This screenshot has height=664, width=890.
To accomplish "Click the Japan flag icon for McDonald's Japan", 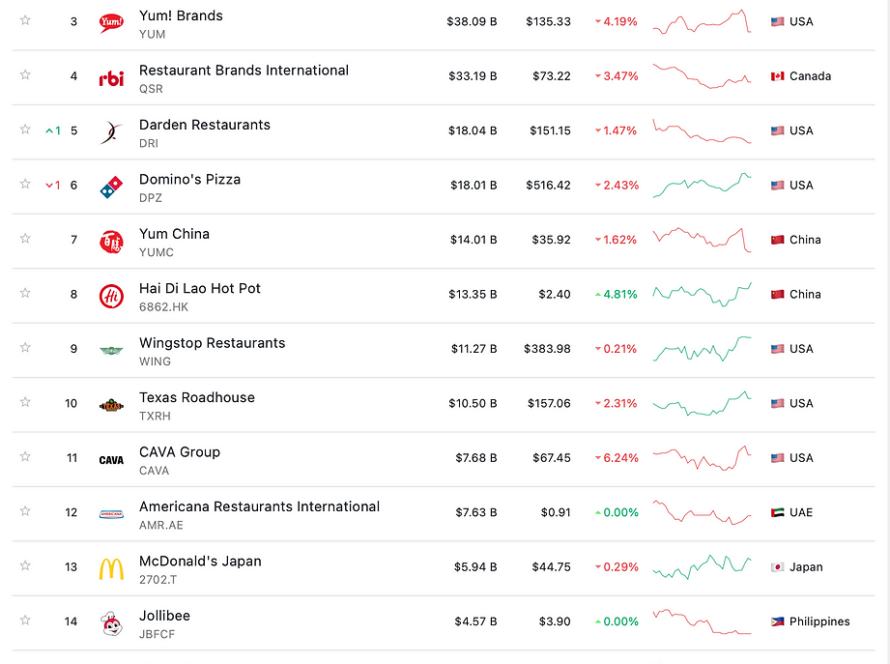I will [x=777, y=567].
